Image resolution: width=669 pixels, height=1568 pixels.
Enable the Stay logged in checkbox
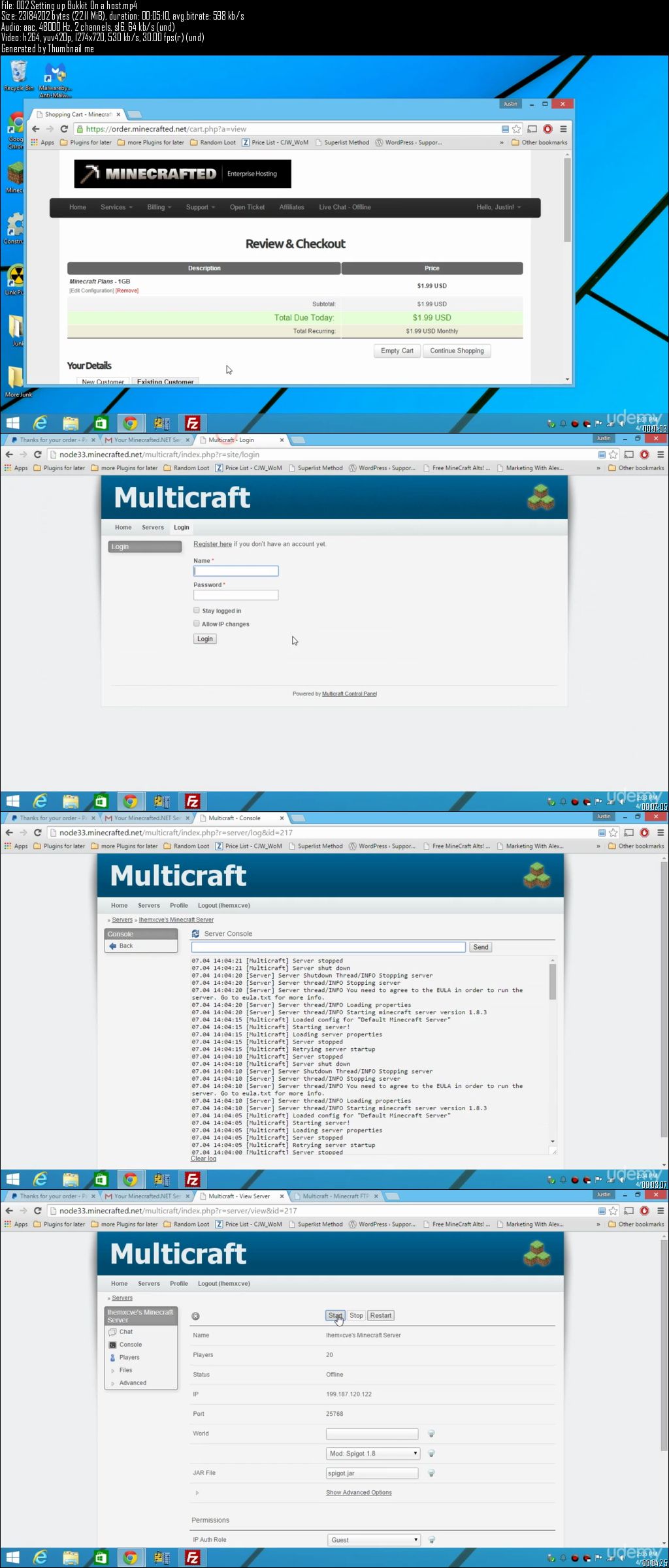point(196,610)
